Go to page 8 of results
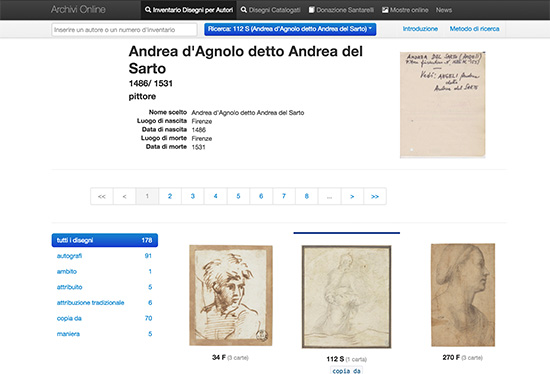 click(x=307, y=196)
